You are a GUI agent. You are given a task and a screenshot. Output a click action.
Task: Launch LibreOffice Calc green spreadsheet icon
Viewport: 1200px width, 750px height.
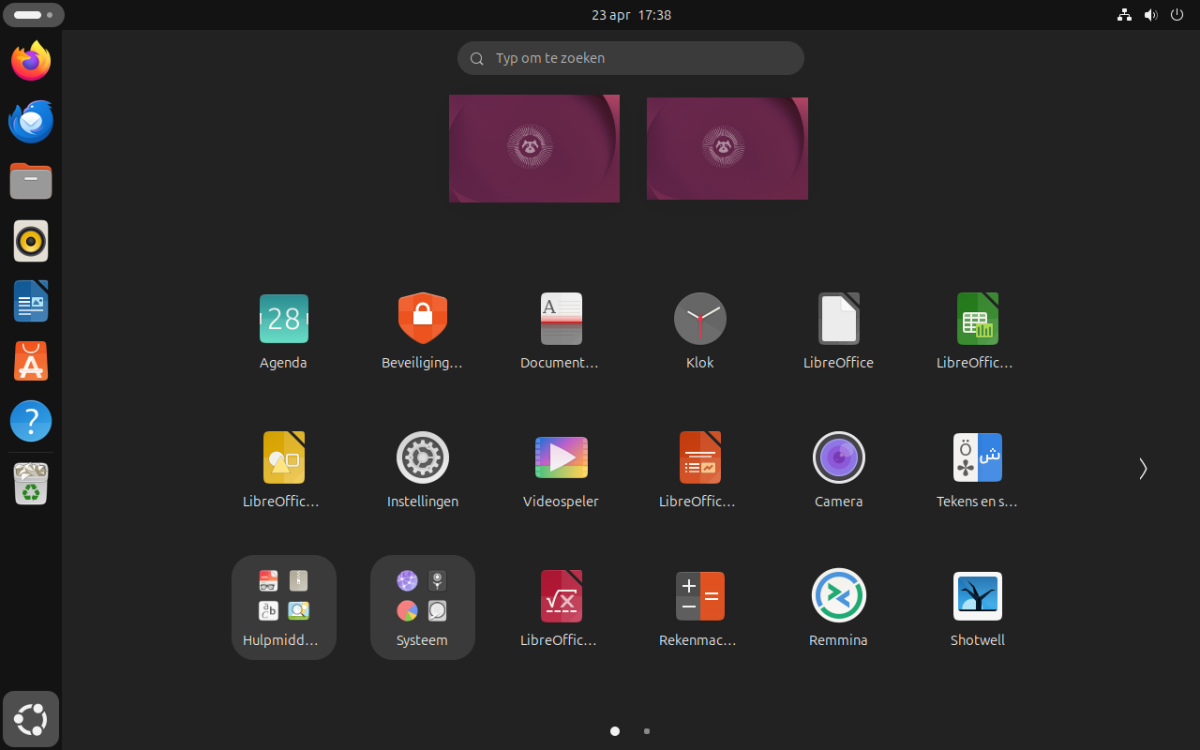(x=977, y=320)
